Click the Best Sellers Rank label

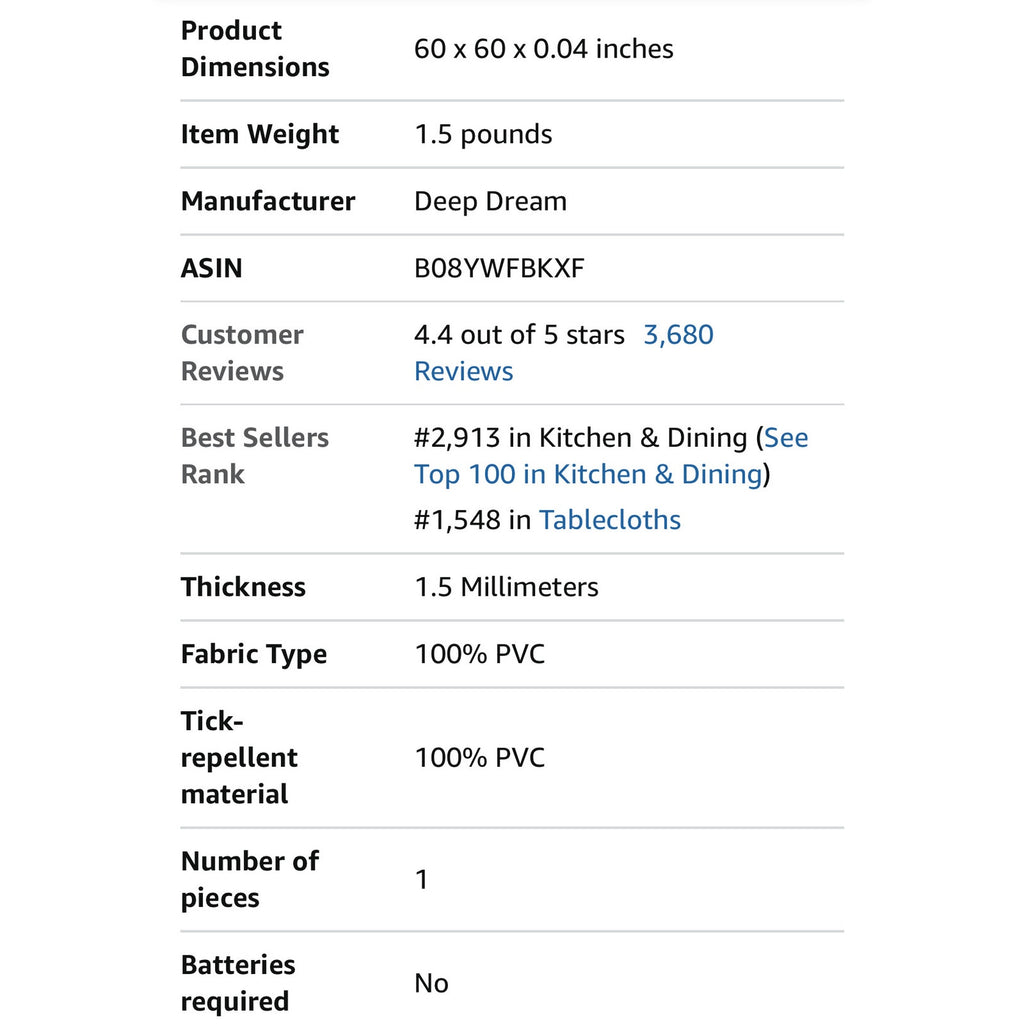pyautogui.click(x=255, y=456)
